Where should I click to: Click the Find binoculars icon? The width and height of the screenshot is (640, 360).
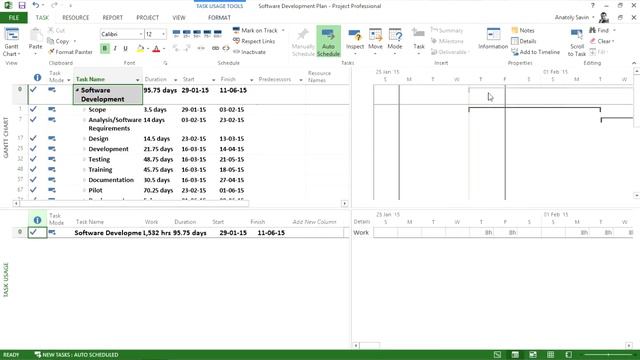tap(593, 31)
